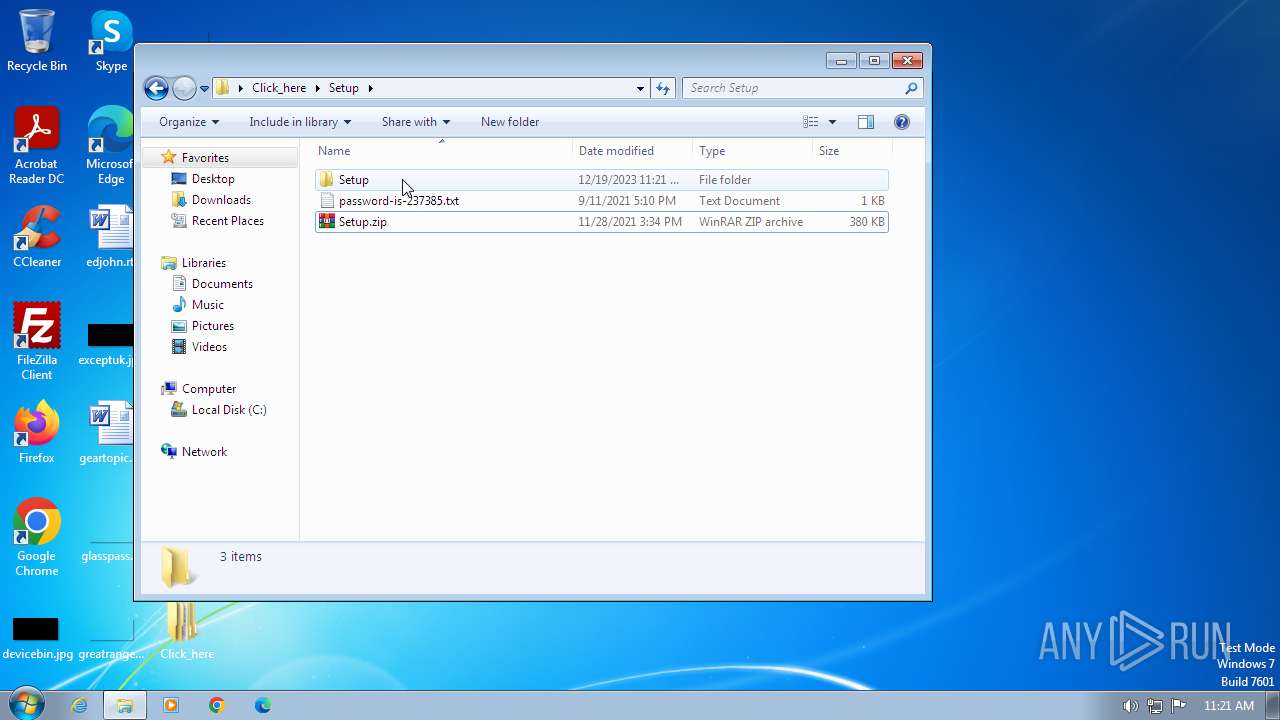Open Documents library
1280x720 pixels.
pos(222,284)
